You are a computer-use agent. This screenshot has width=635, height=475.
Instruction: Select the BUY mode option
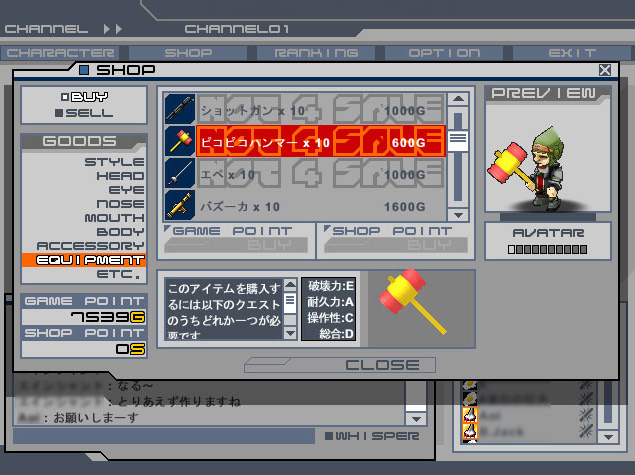pos(85,97)
